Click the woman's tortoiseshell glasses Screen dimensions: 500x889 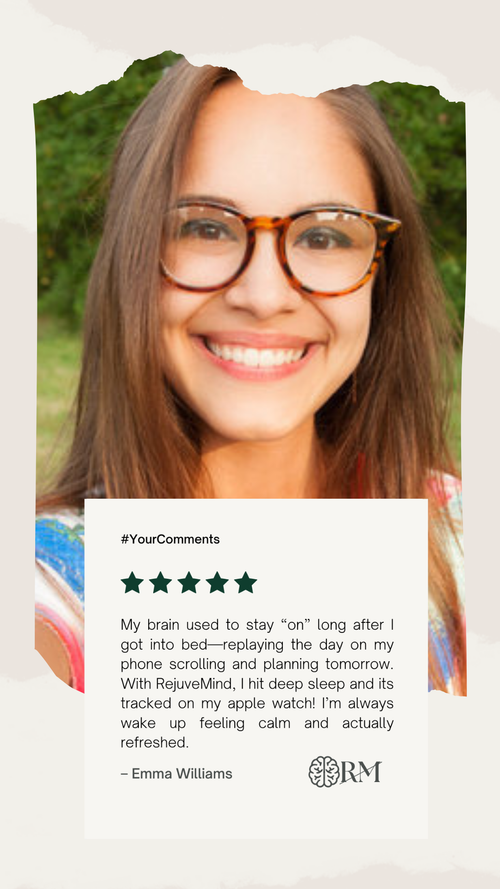coord(280,248)
